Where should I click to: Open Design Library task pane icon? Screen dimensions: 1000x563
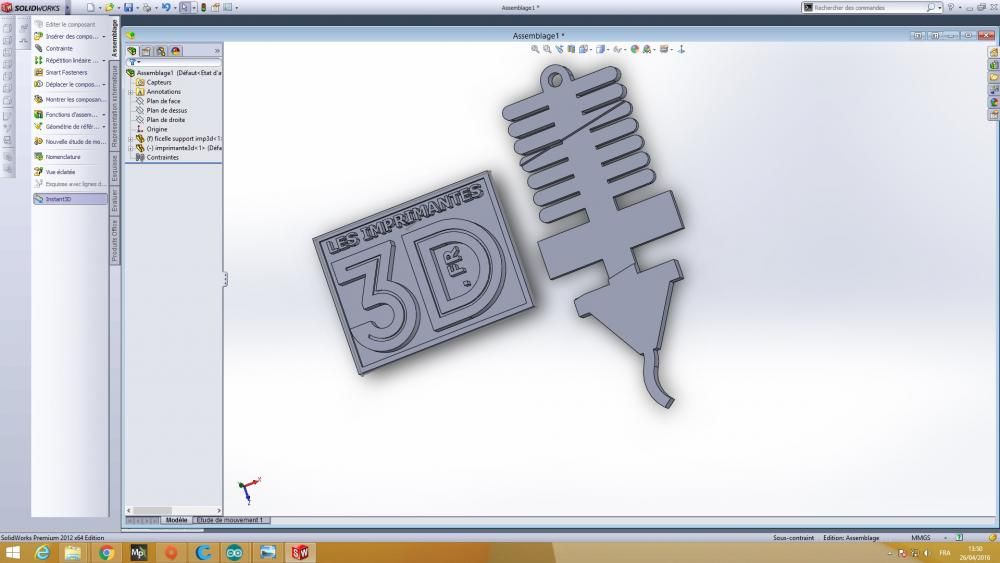point(994,65)
